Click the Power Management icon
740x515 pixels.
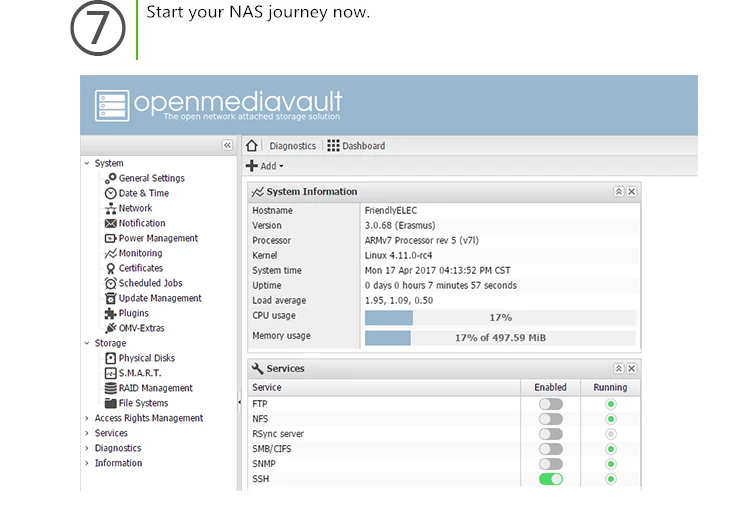110,238
